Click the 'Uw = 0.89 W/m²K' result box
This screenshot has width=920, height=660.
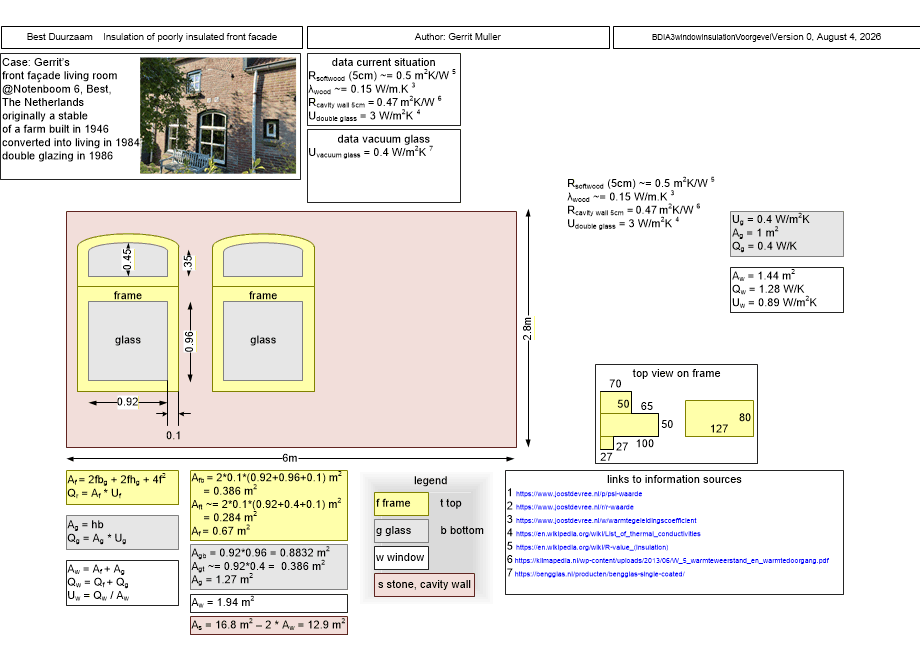787,290
